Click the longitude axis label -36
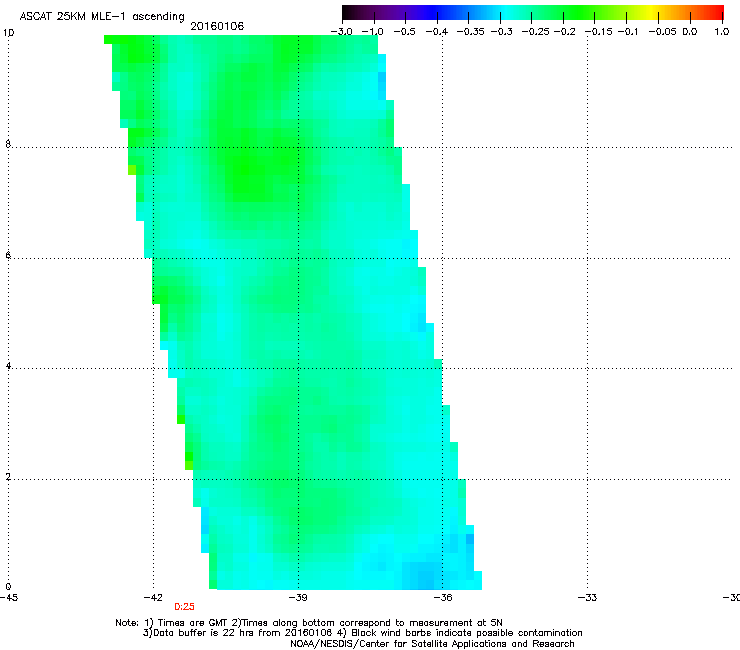Screen dimensions: 740x650 pos(443,598)
